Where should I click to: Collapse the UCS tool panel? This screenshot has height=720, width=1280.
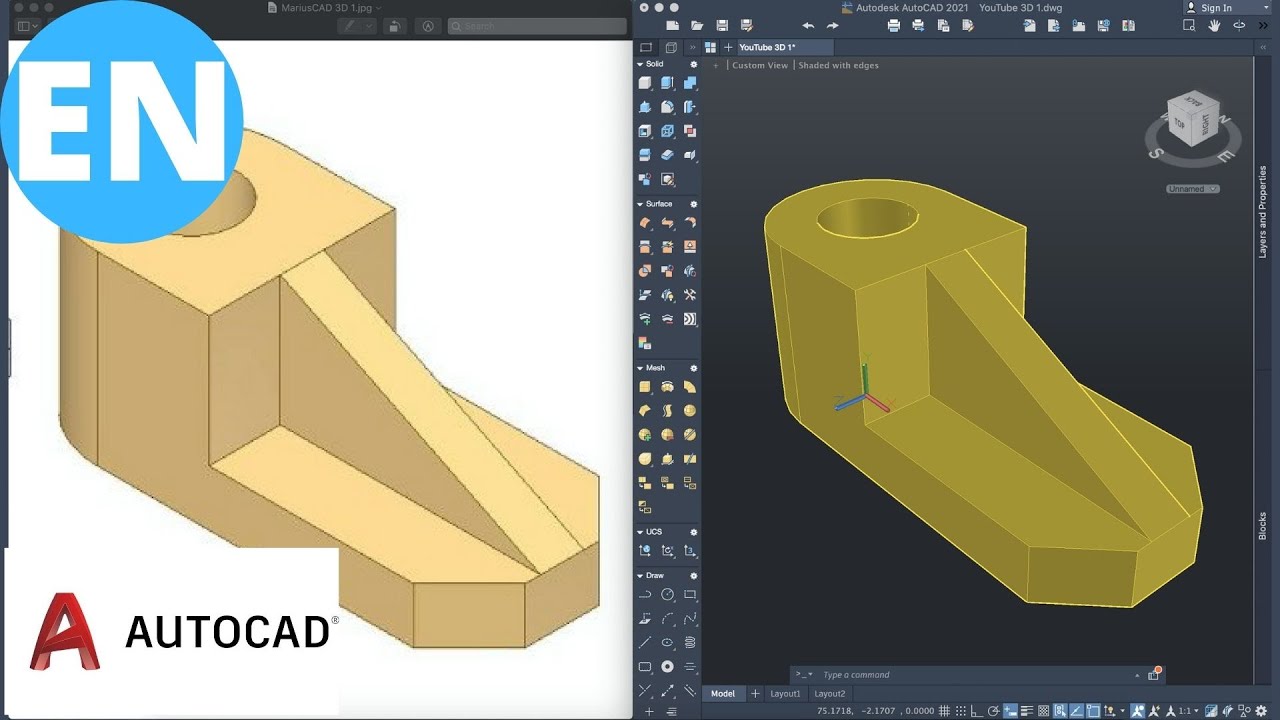click(640, 532)
